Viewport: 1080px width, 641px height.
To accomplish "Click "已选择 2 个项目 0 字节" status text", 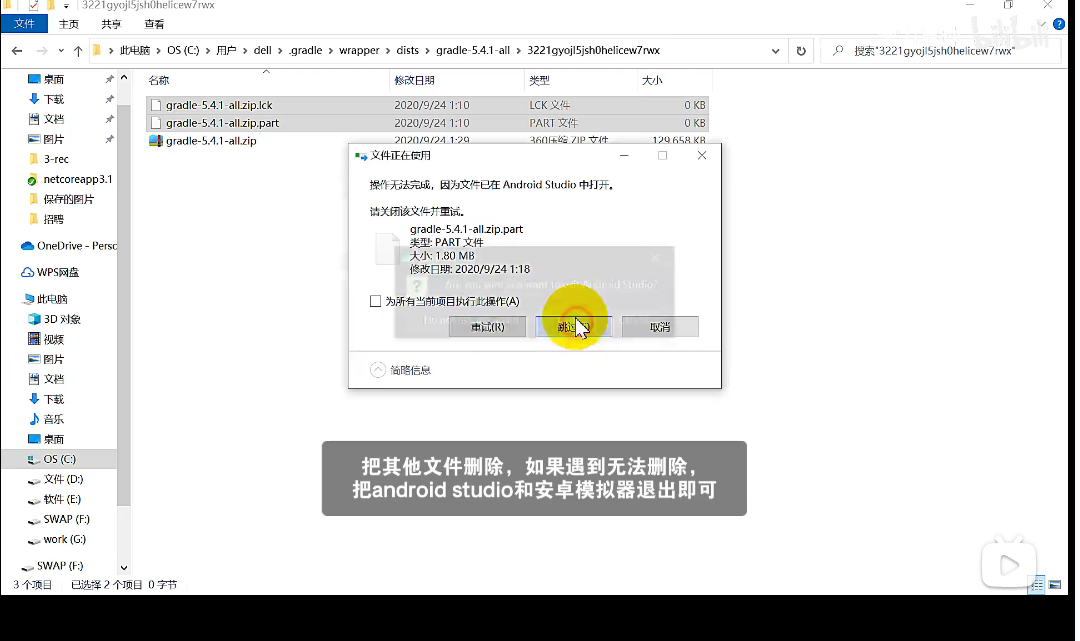I will pos(124,585).
